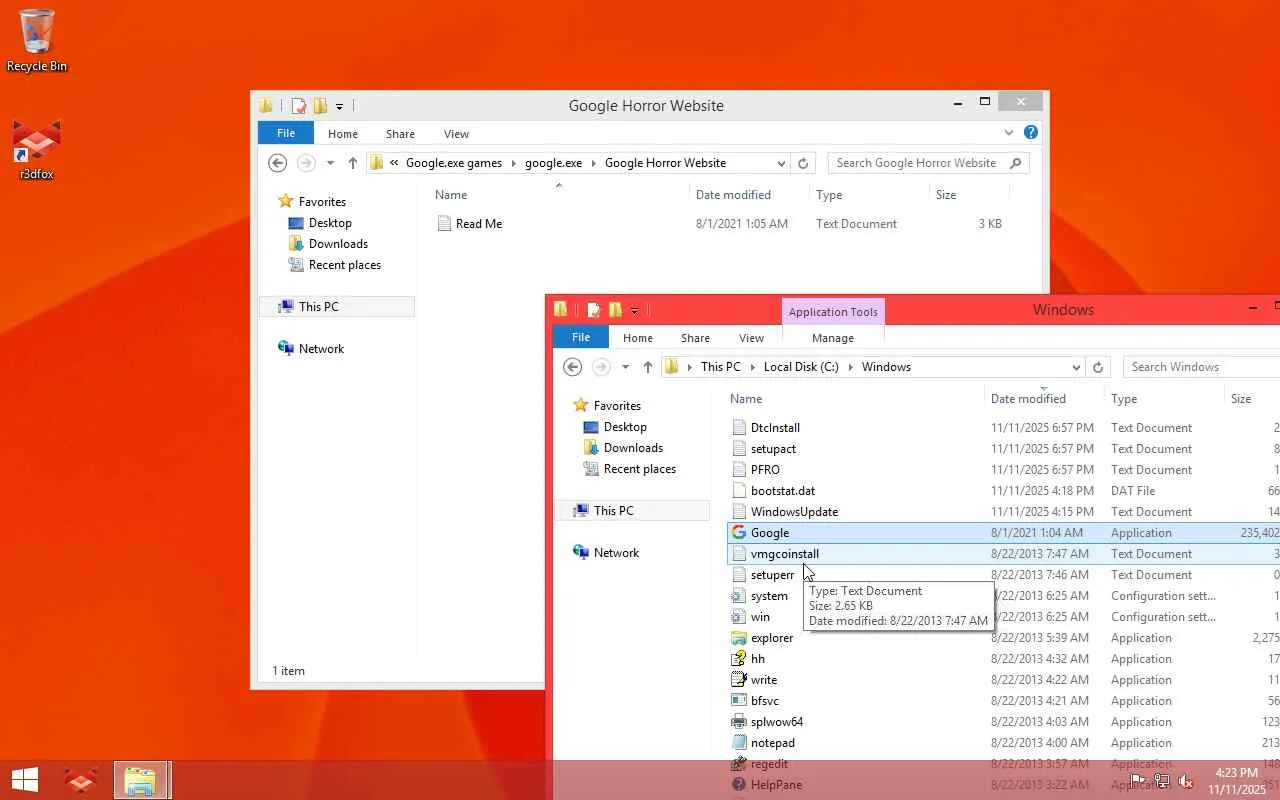This screenshot has width=1280, height=800.
Task: Click New Folder quick access icon in Google Horror Website window
Action: (320, 106)
